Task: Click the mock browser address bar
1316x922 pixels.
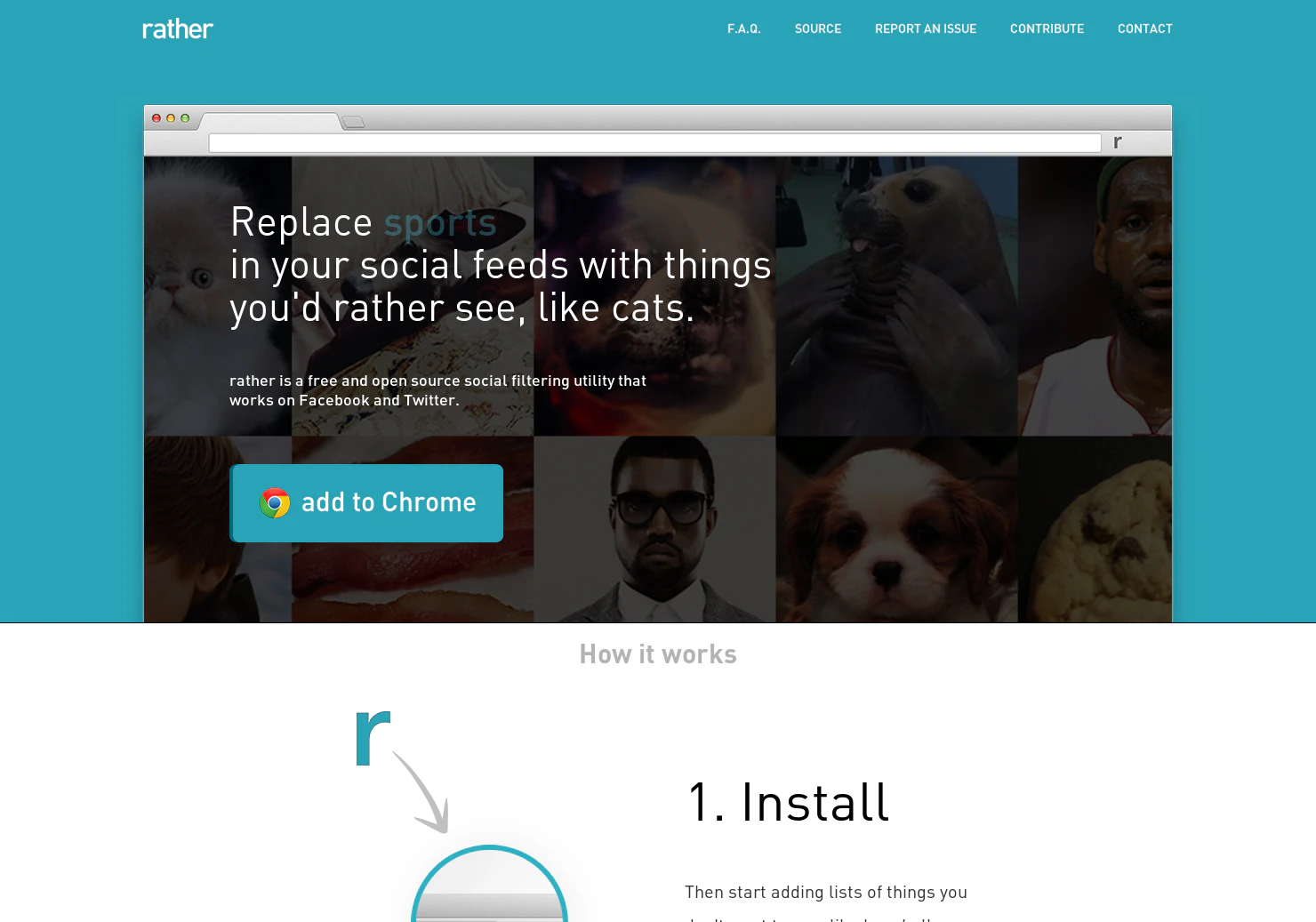Action: pos(654,143)
